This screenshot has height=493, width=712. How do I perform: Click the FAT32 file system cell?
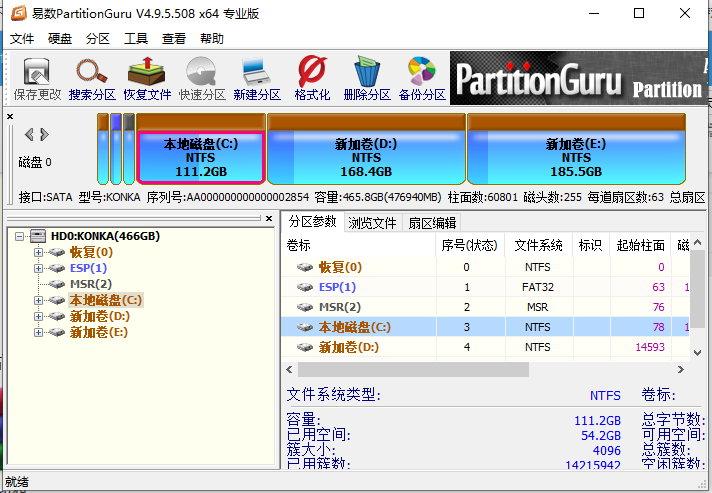[x=538, y=287]
